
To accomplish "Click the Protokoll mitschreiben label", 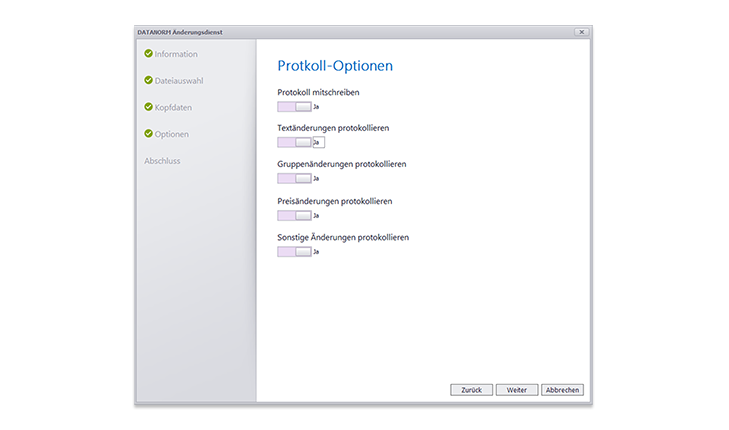I will (x=318, y=93).
